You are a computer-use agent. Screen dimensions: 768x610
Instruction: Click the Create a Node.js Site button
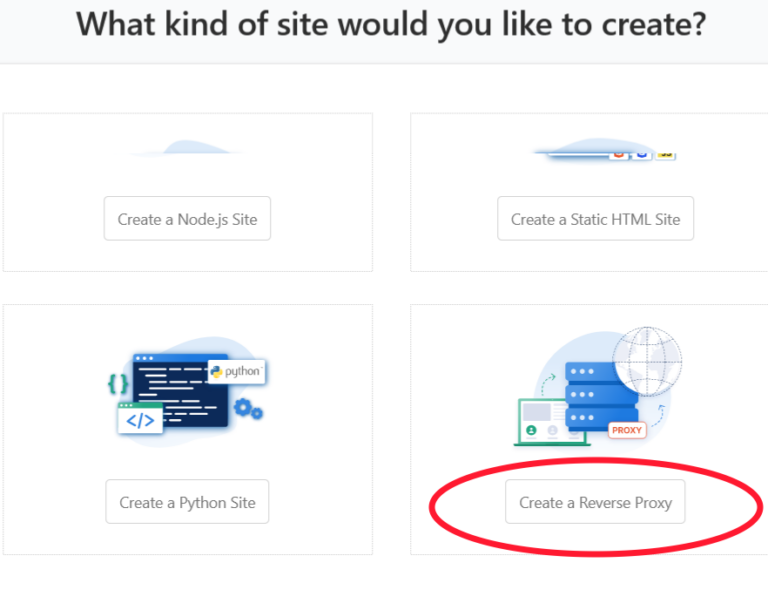[187, 219]
